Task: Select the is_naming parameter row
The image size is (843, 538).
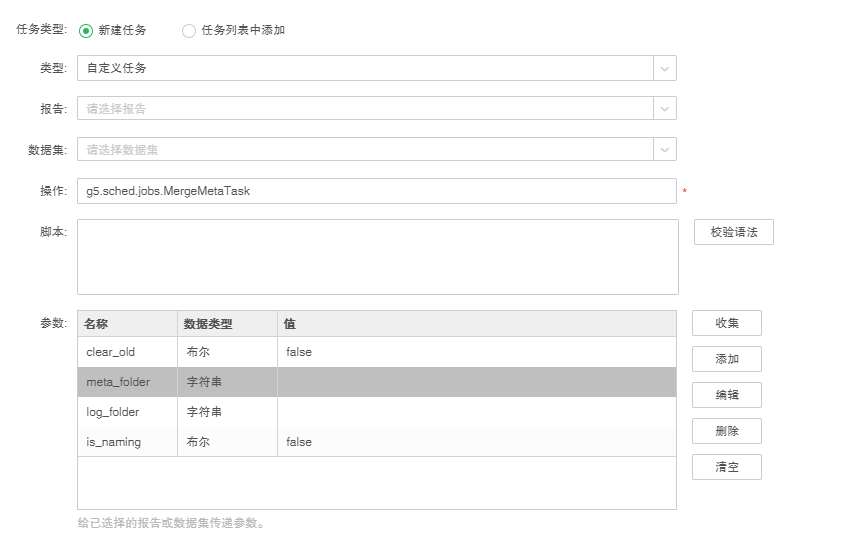Action: pyautogui.click(x=376, y=442)
